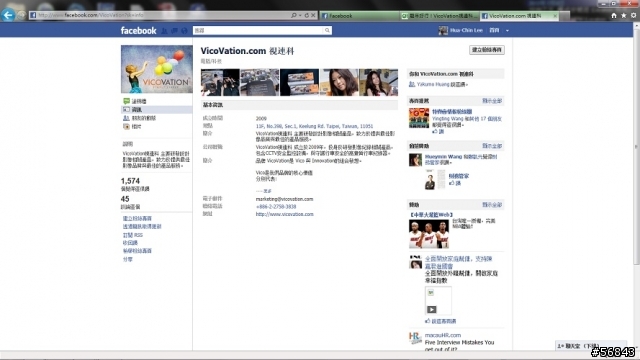Click the play icon in the sponsored video box

click(x=431, y=309)
